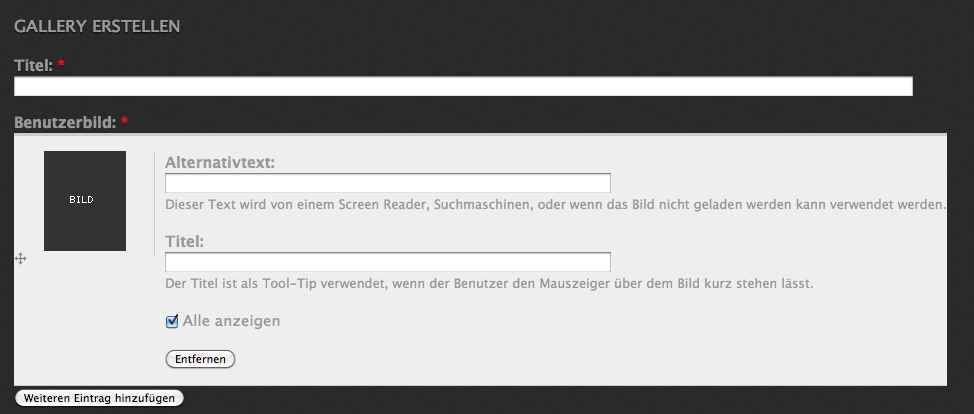Click red asterisk beside Benutzerbild

point(125,123)
